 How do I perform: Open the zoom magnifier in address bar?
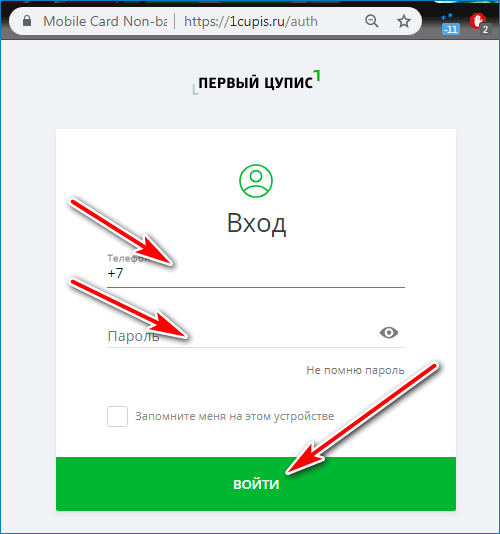(372, 21)
